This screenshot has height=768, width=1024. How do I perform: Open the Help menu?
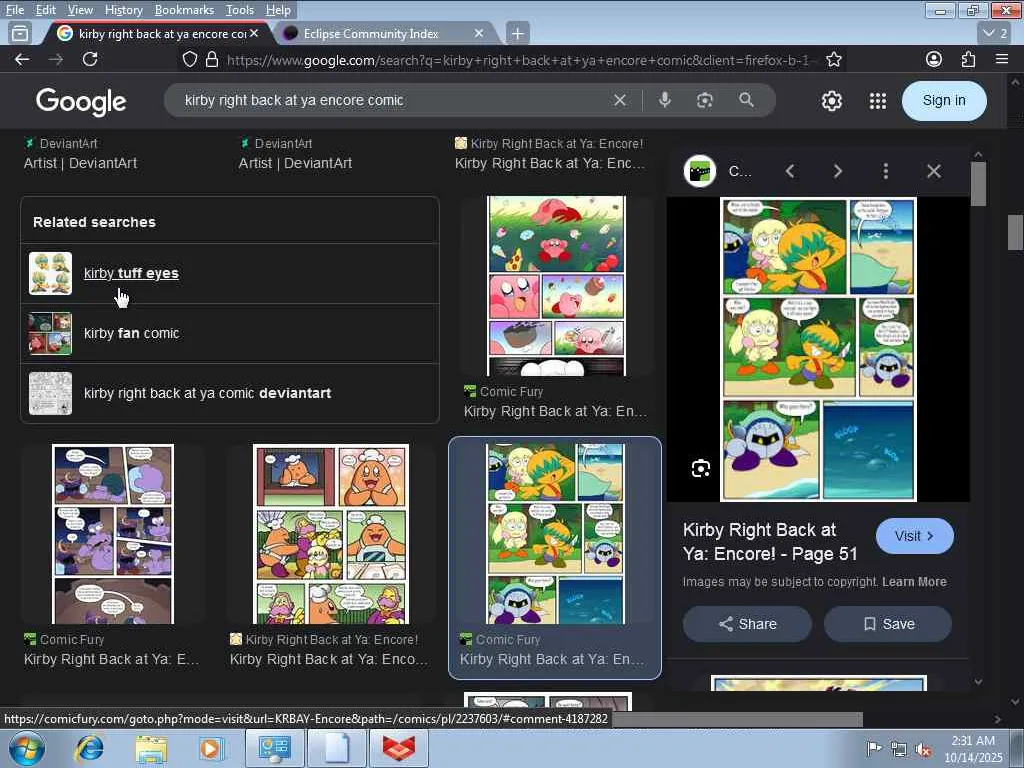278,10
